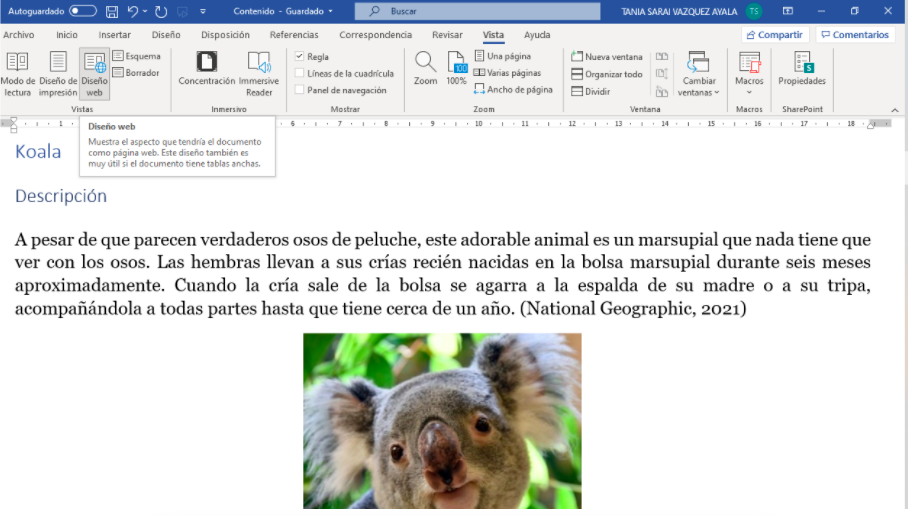
Task: Select the Vista tab
Action: click(493, 35)
